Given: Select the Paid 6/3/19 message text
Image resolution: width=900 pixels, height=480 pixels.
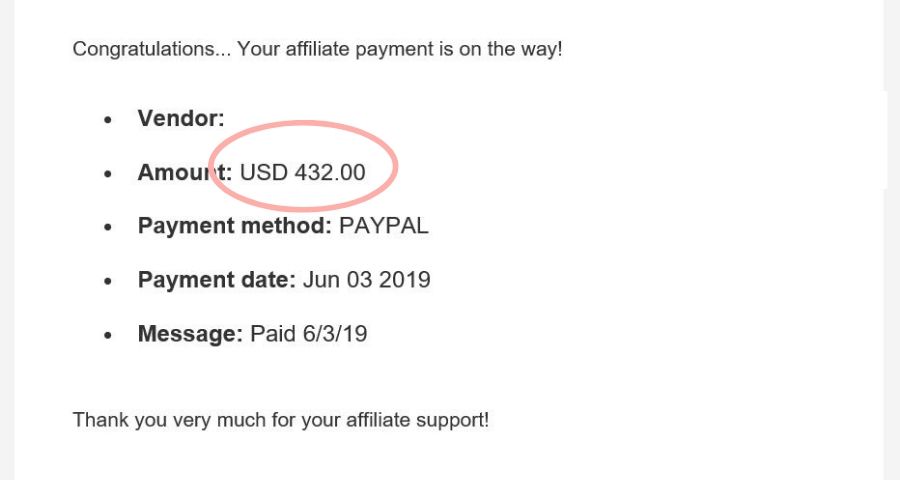Looking at the screenshot, I should [x=309, y=334].
